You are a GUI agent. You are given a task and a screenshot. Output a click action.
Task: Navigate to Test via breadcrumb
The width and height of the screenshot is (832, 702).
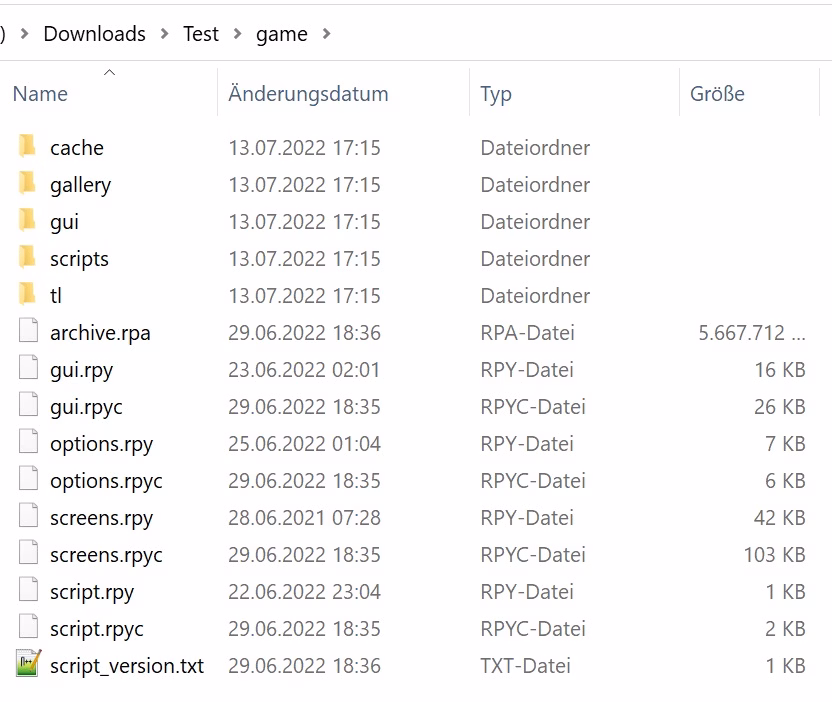200,33
